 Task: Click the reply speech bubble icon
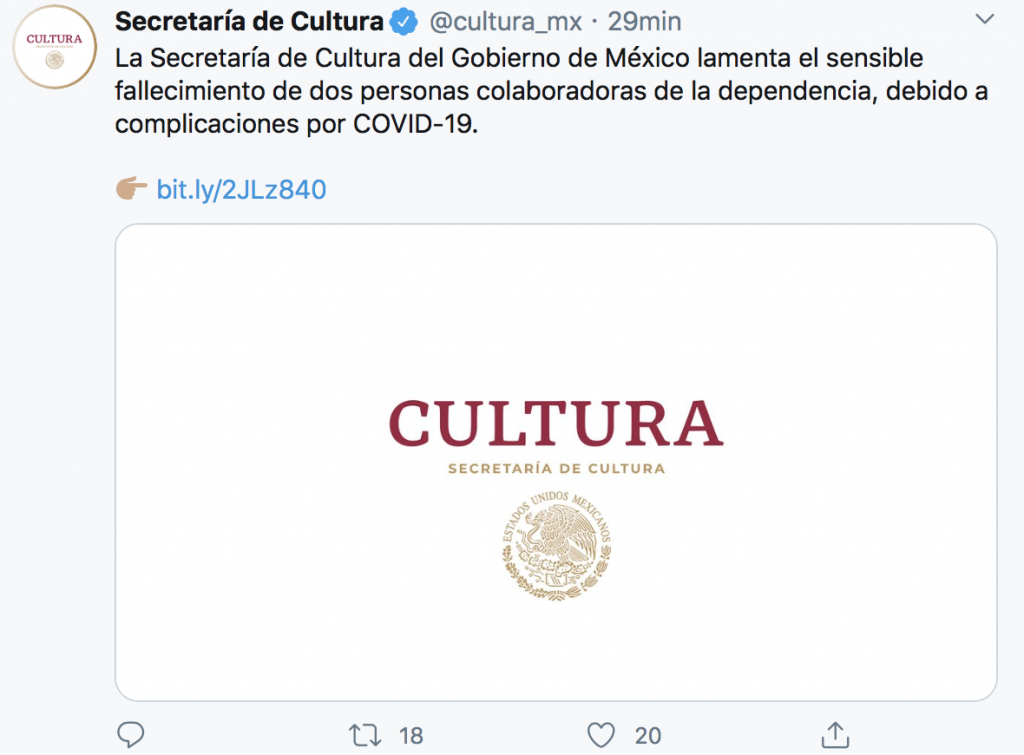pyautogui.click(x=131, y=735)
